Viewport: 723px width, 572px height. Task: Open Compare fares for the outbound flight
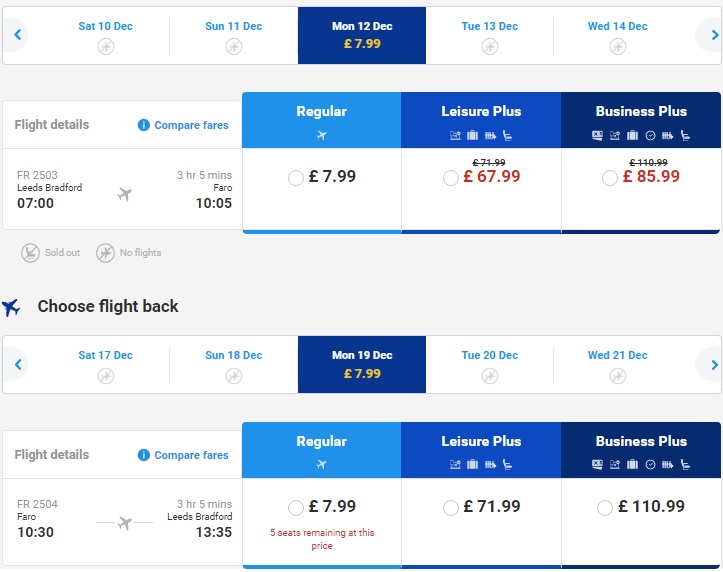click(191, 125)
